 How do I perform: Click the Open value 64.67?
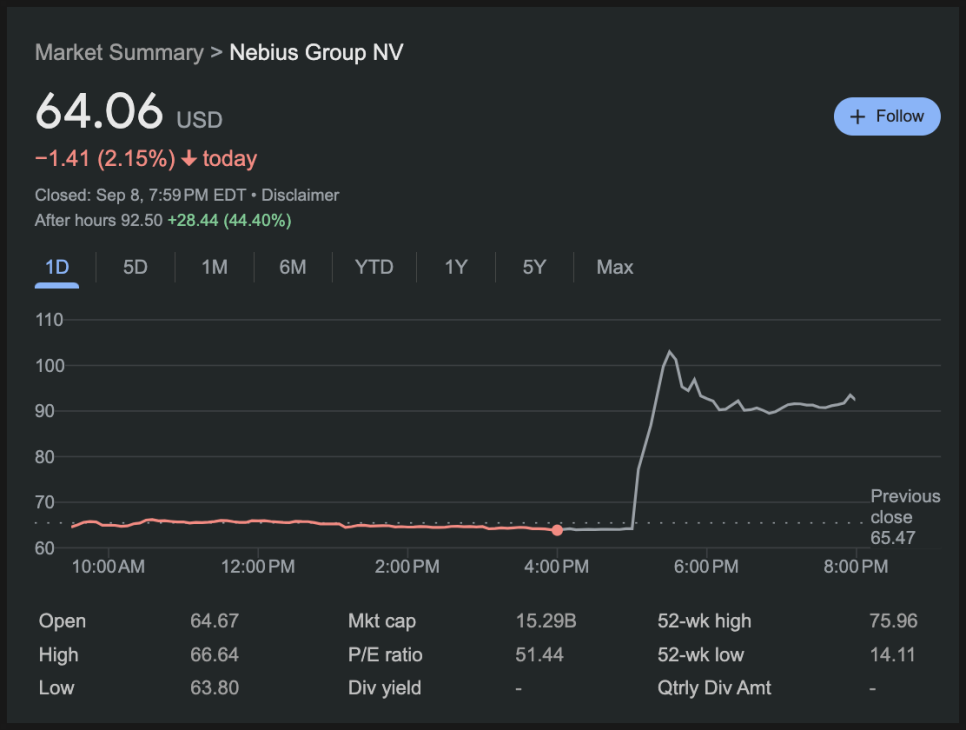pyautogui.click(x=214, y=621)
